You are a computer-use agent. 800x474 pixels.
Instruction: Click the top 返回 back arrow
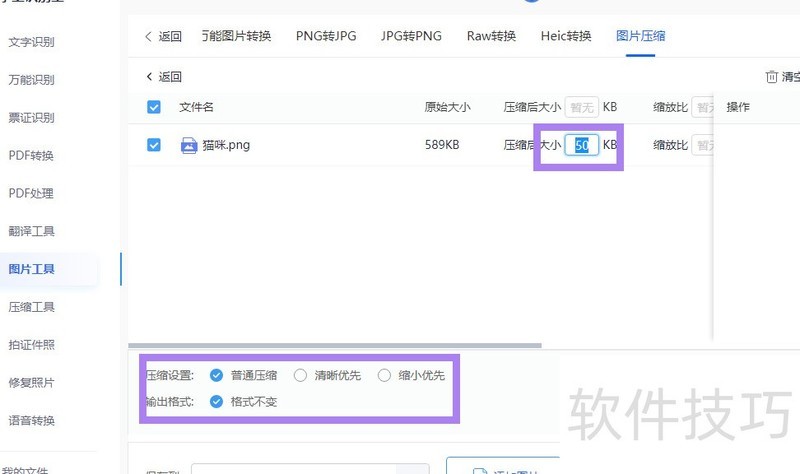pyautogui.click(x=149, y=37)
